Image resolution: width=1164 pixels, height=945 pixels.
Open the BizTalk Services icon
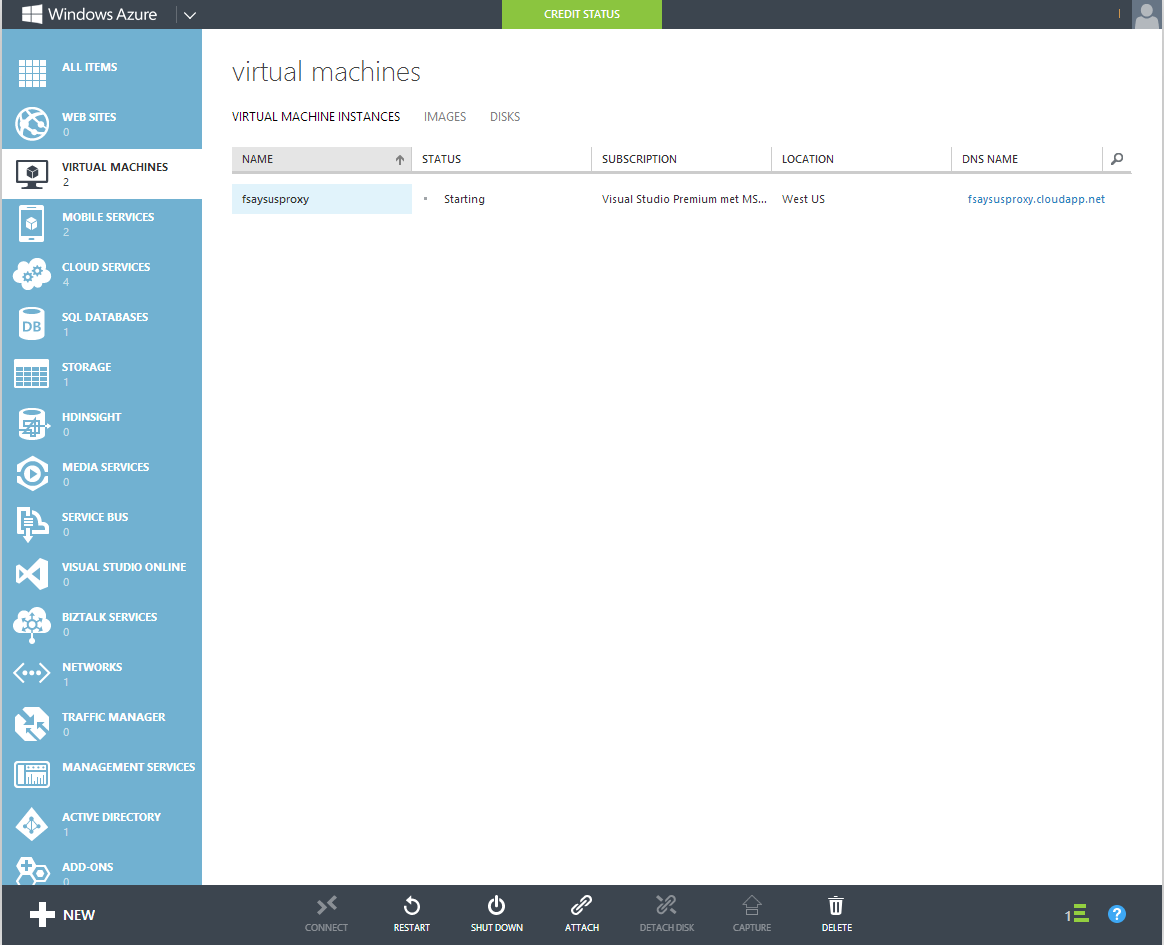pyautogui.click(x=32, y=624)
